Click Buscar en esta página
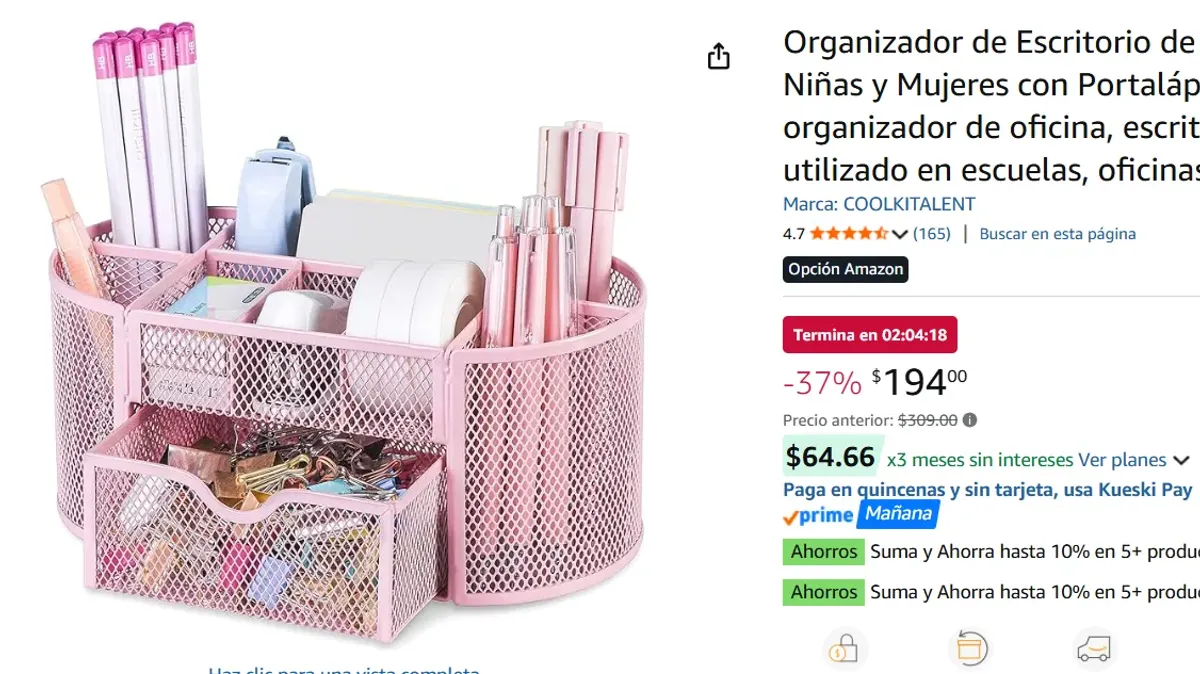1200x674 pixels. point(1057,233)
